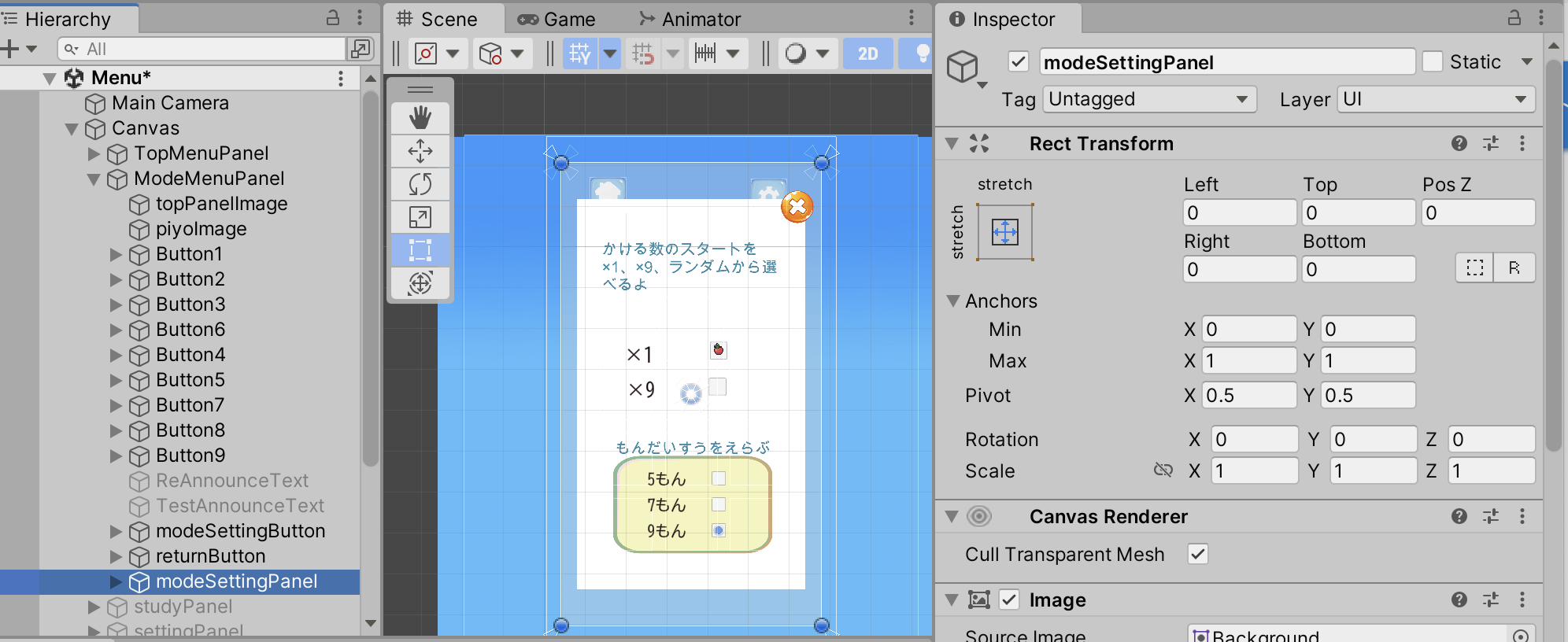Switch to the Animator tab
The height and width of the screenshot is (642, 1568).
pos(690,19)
